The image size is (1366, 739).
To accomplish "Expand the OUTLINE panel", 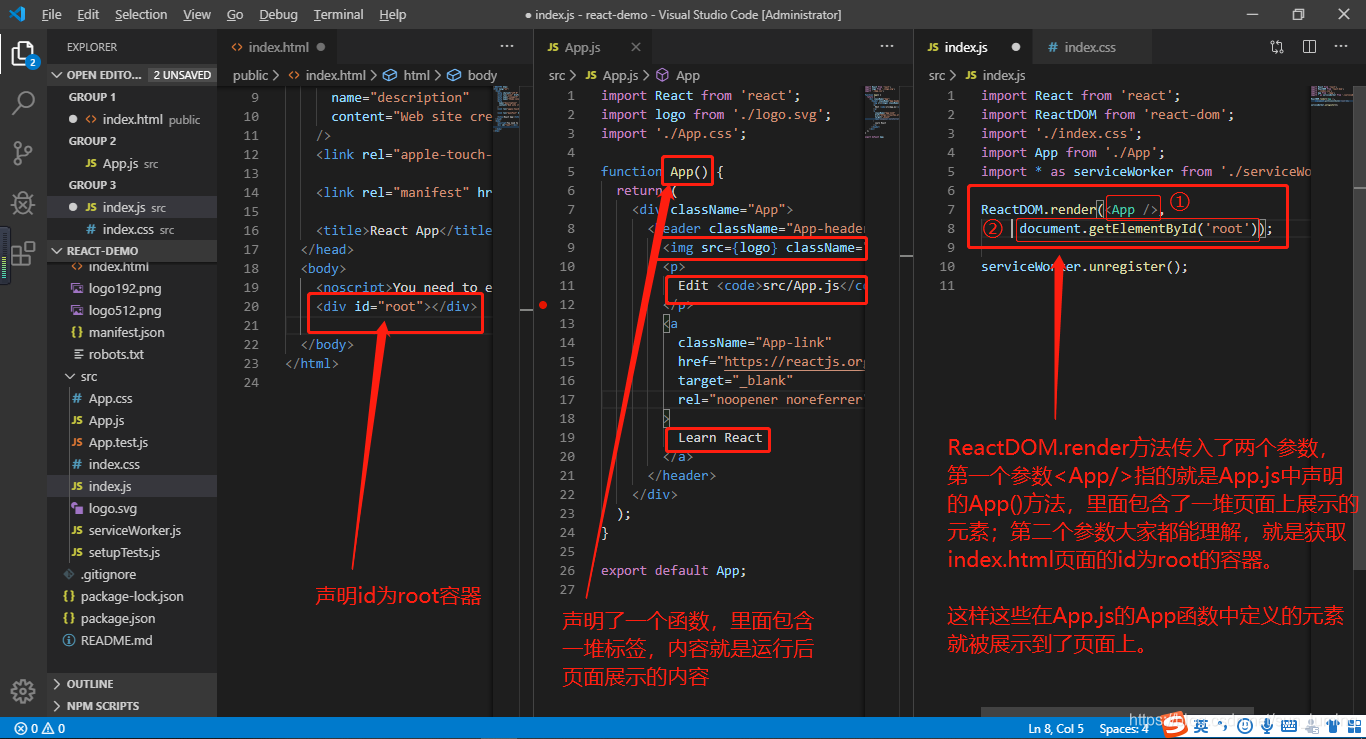I will [x=131, y=684].
